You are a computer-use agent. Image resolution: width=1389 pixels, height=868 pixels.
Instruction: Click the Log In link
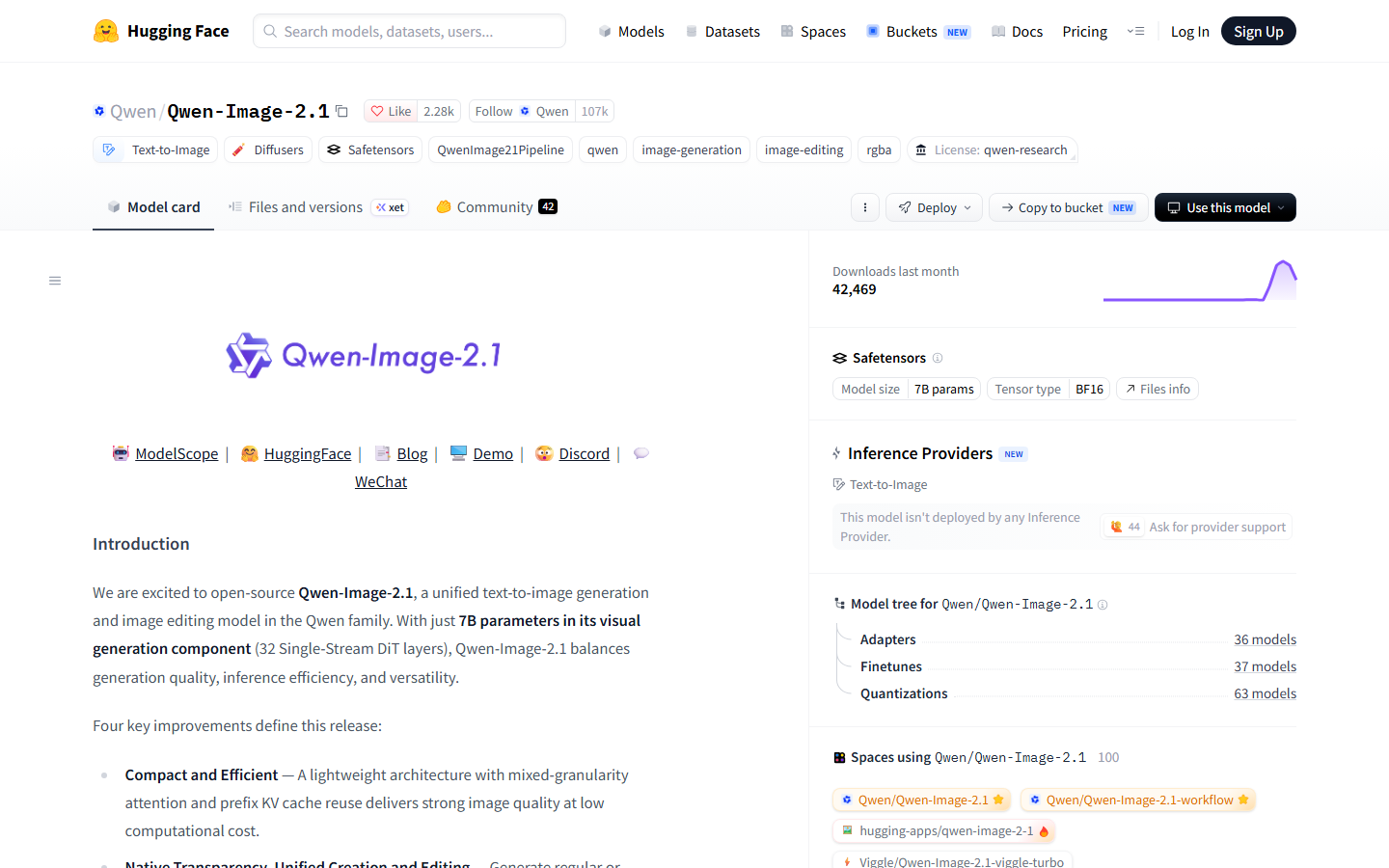tap(1189, 31)
